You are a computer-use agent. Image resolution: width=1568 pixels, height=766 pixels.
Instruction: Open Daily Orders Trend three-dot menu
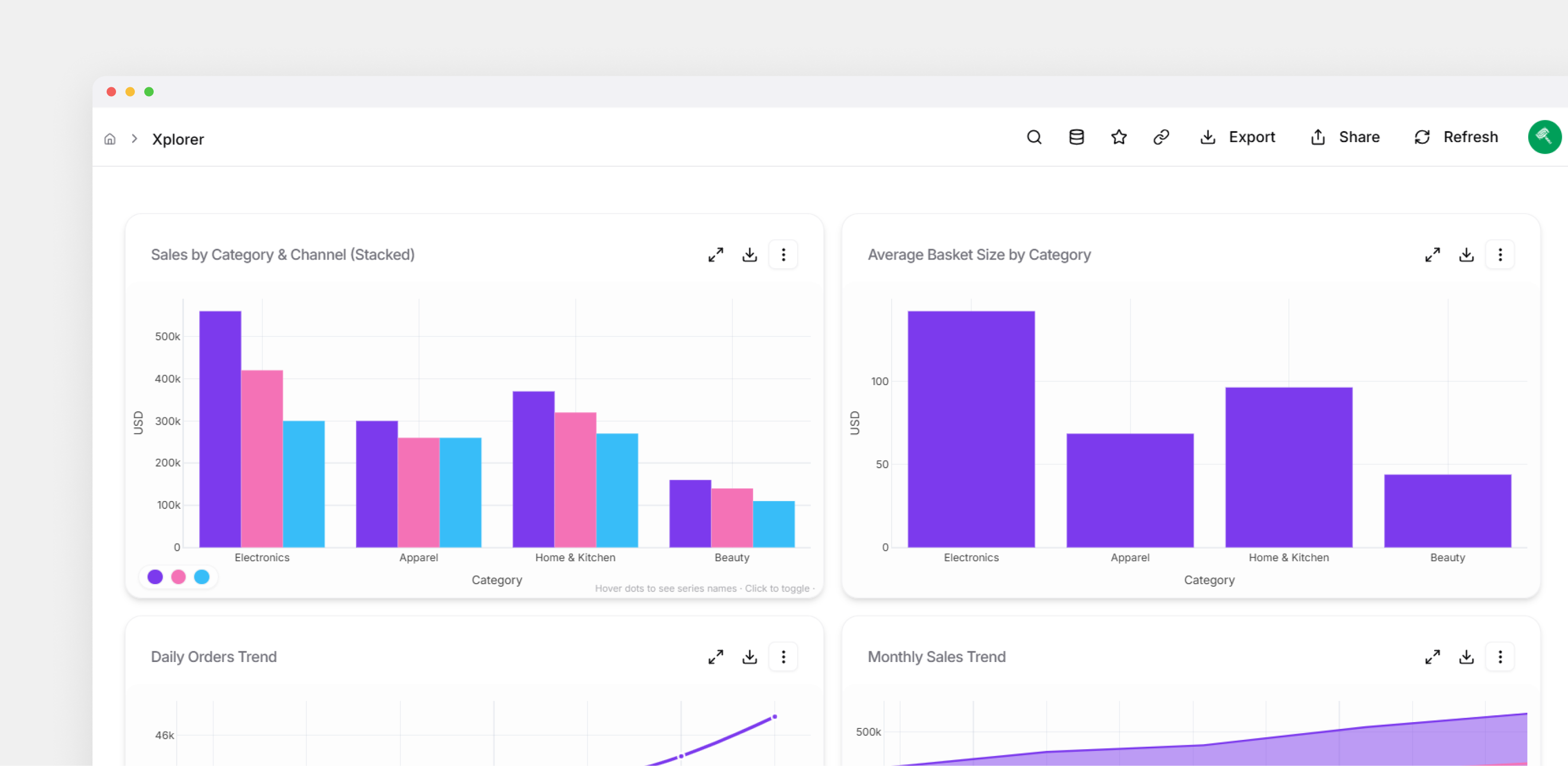[x=783, y=656]
